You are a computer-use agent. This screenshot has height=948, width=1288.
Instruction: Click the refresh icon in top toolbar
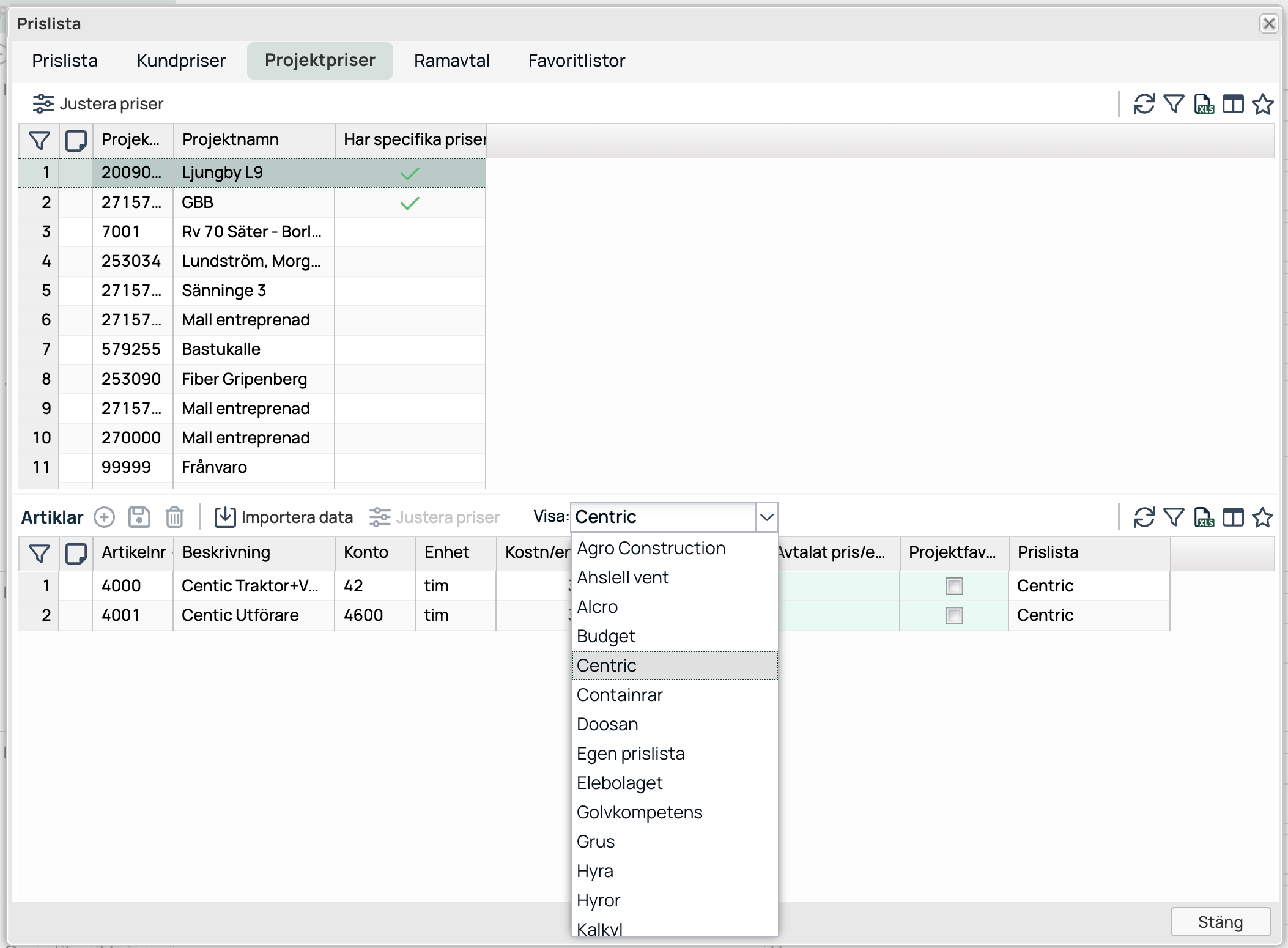(x=1144, y=104)
